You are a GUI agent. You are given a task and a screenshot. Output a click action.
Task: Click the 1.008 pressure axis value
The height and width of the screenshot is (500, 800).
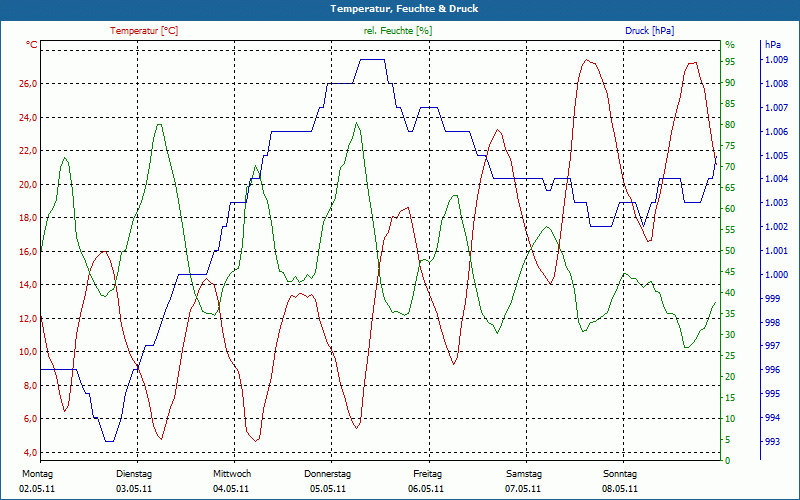(776, 84)
